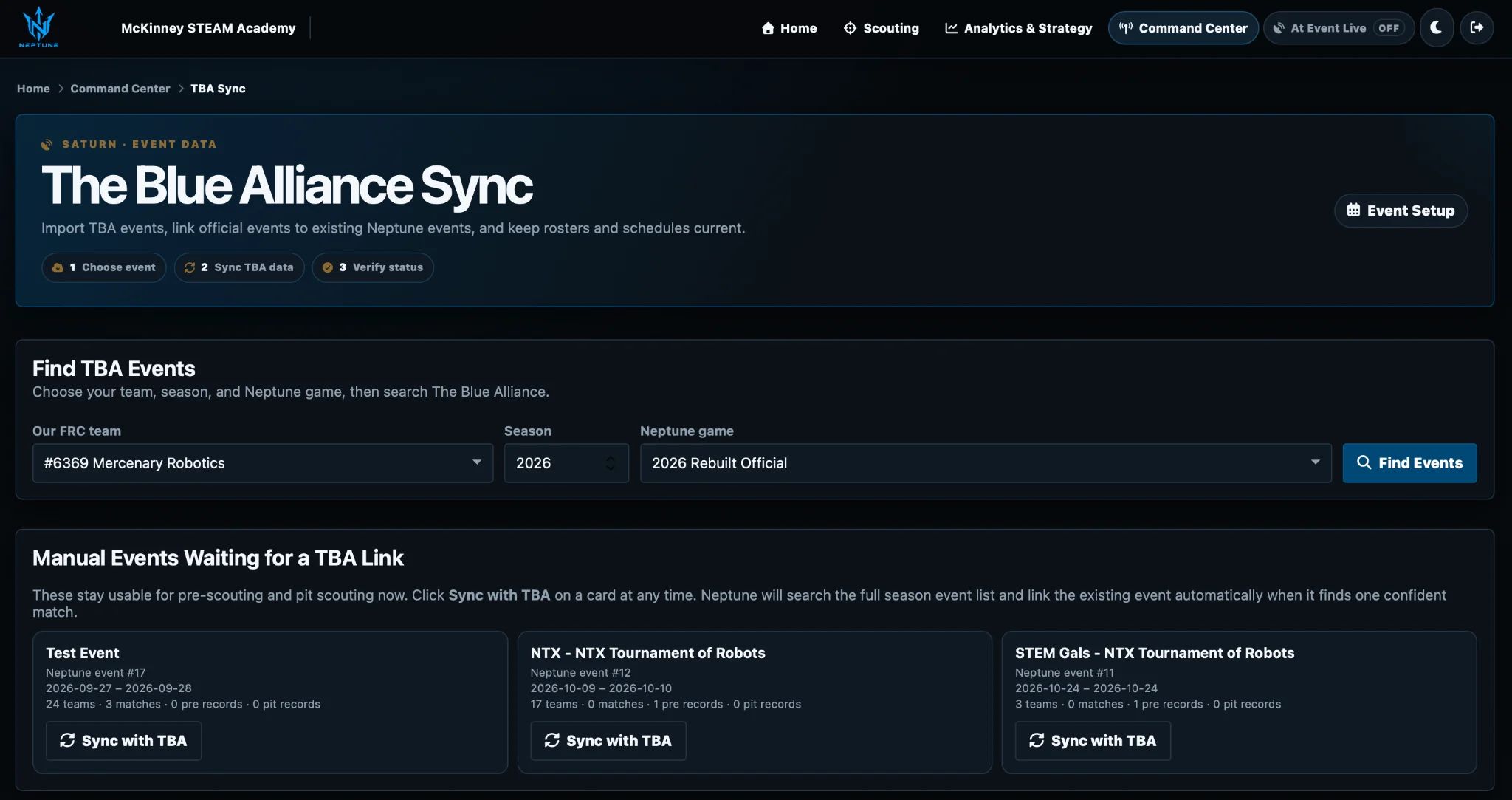Click the logout arrow icon

1477,28
